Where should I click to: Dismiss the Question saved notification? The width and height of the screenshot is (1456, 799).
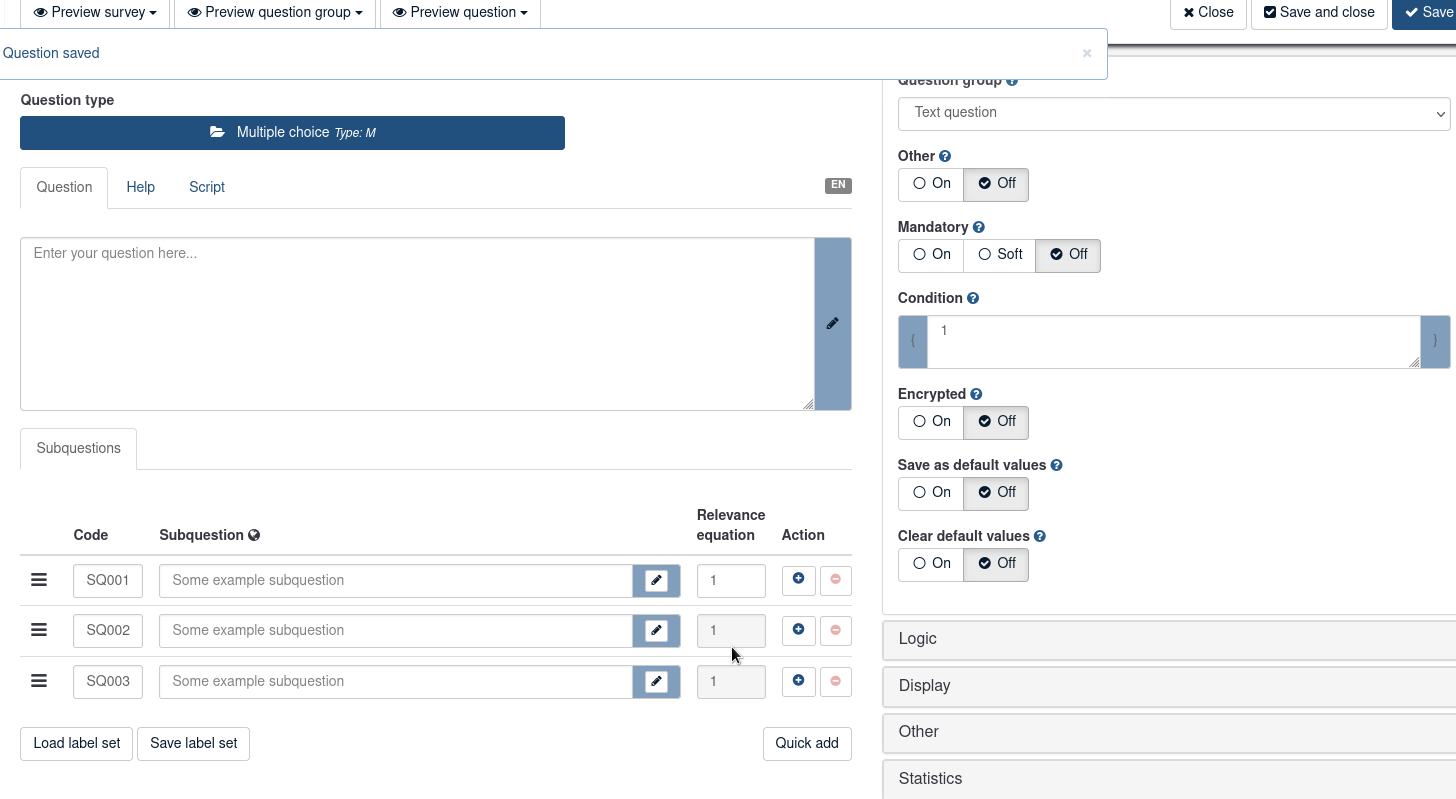[1087, 54]
